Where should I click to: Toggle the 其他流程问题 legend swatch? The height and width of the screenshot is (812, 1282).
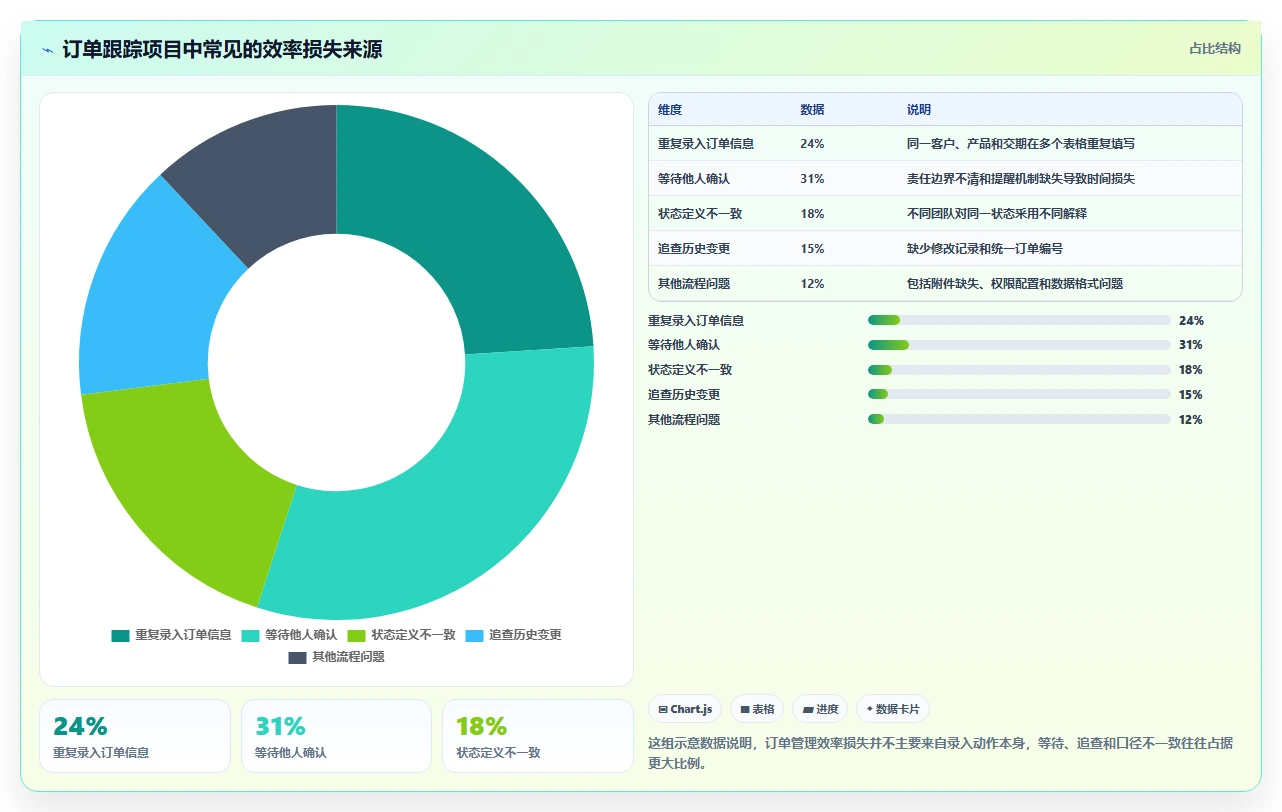(x=298, y=657)
